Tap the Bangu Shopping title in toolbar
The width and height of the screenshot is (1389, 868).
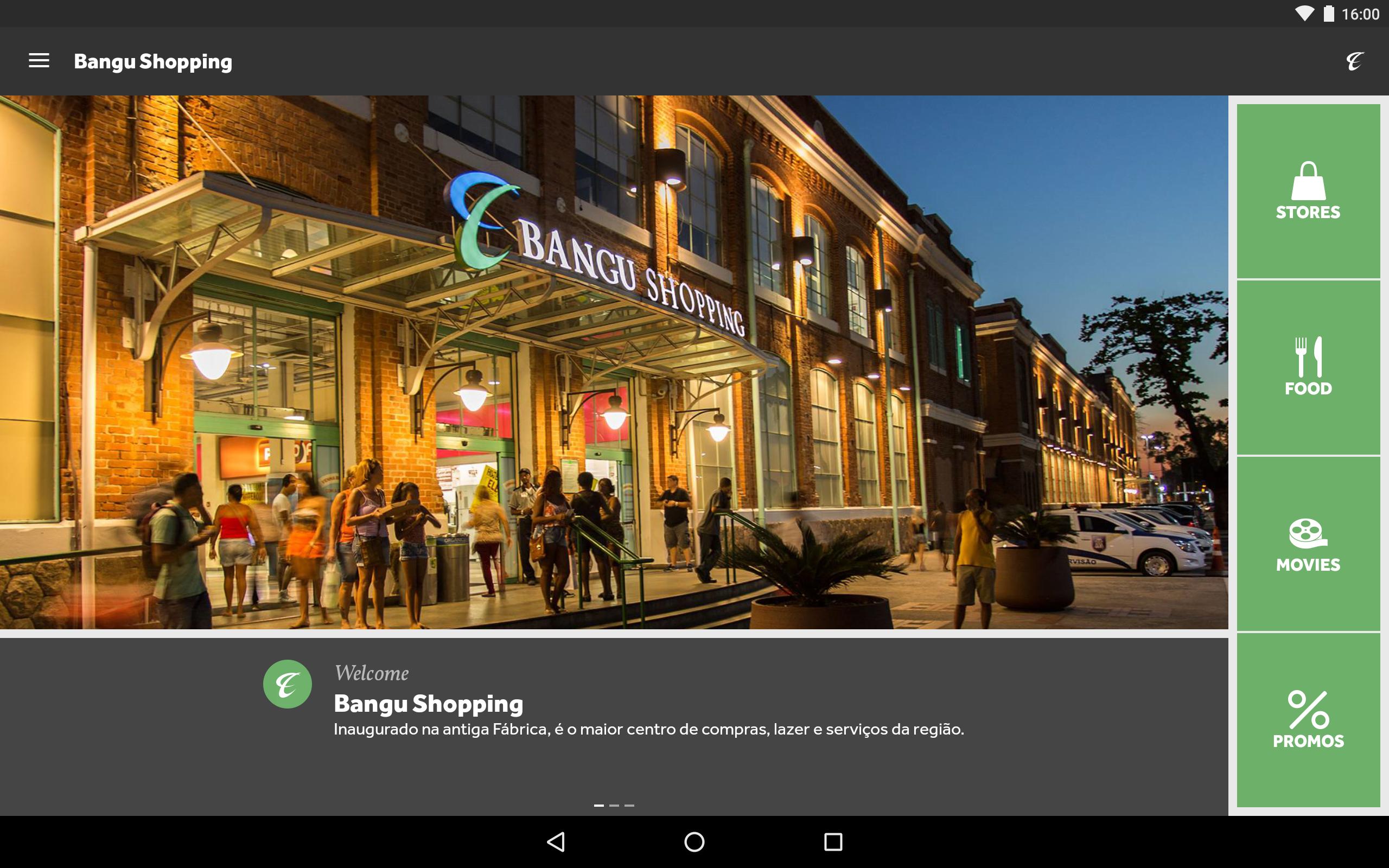click(153, 61)
